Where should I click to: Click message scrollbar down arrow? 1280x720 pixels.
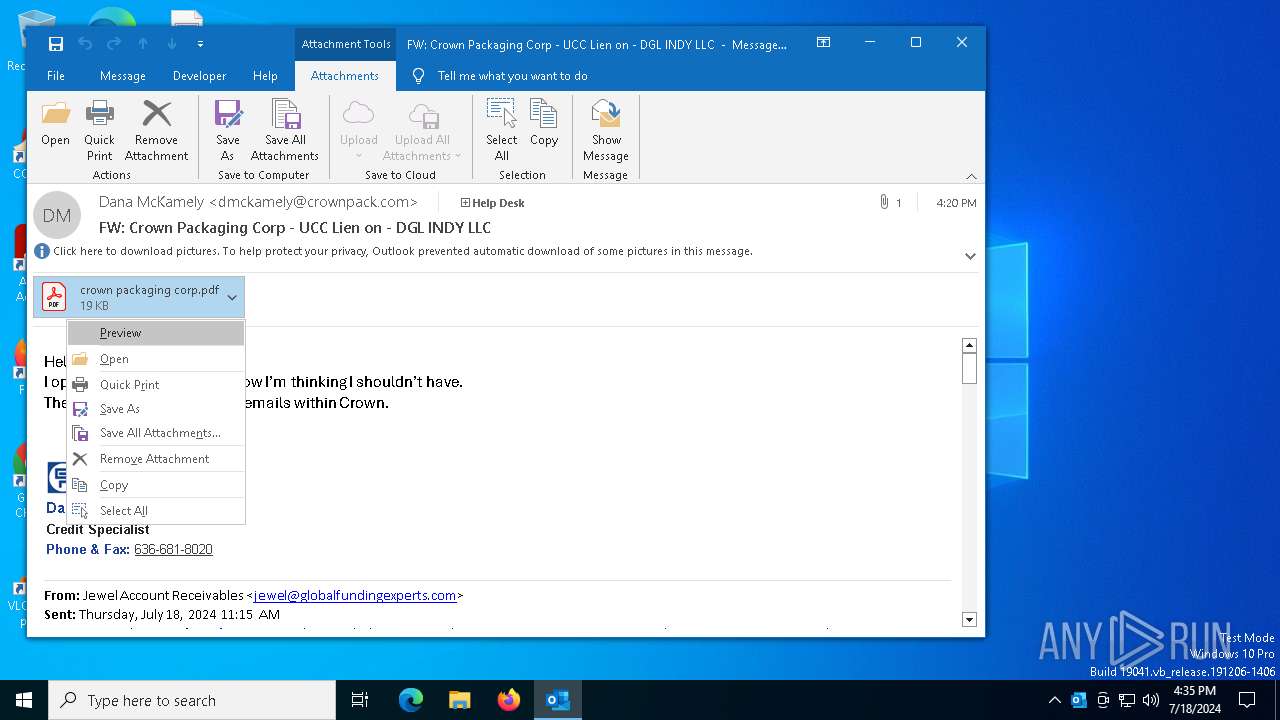pos(969,620)
